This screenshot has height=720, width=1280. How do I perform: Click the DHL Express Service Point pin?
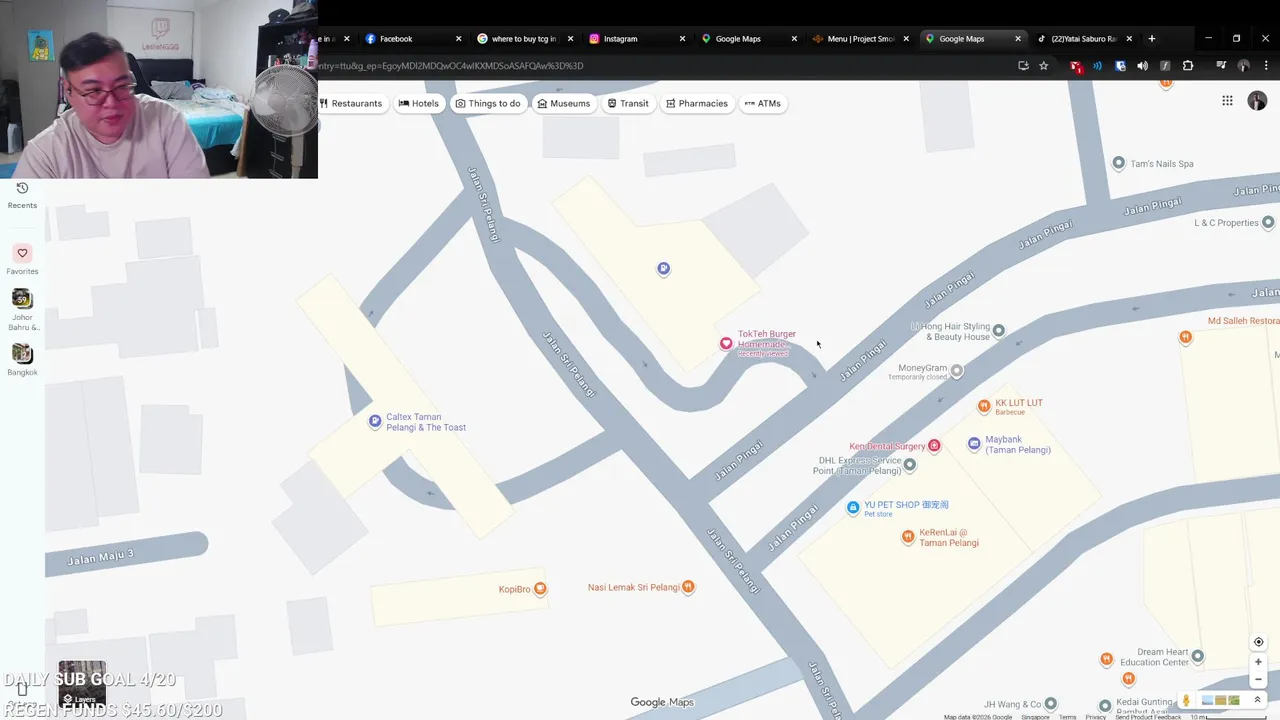click(910, 465)
